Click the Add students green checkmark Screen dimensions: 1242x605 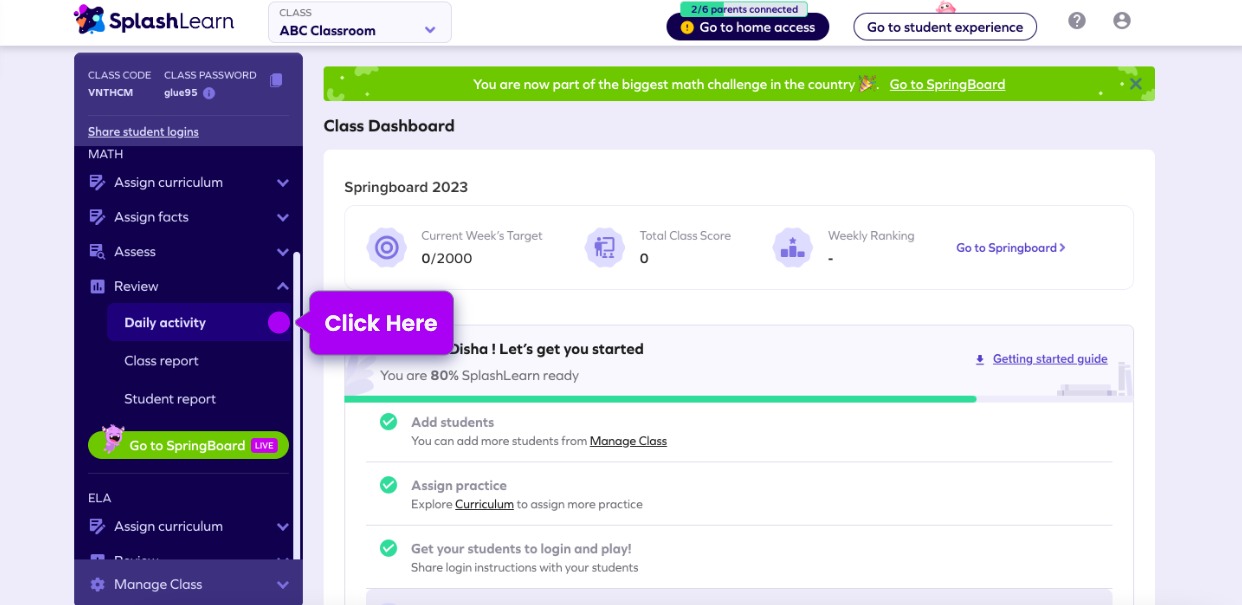click(388, 422)
